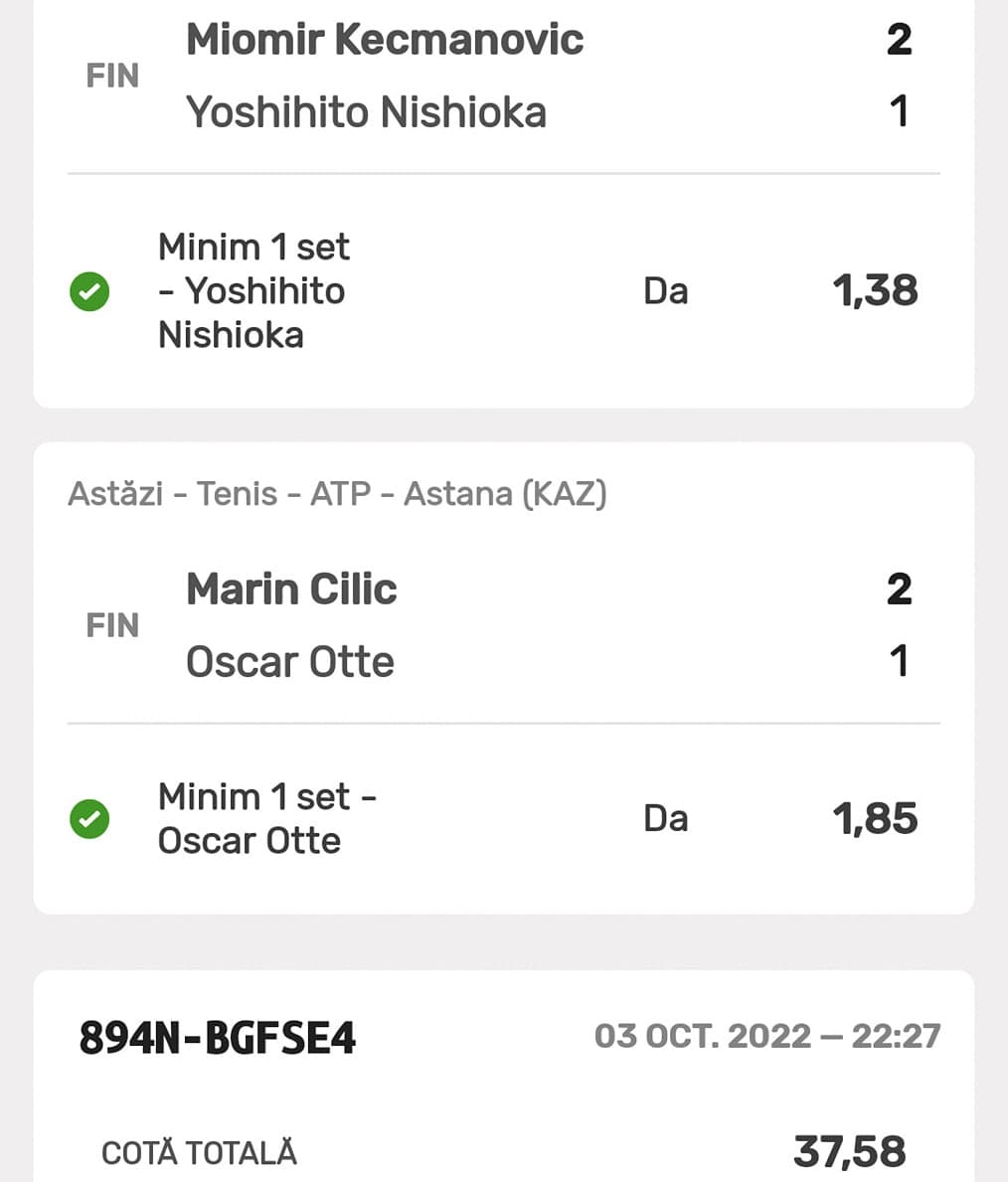Select Minim 1 set Yoshihito Nishioka market
The height and width of the screenshot is (1182, 1008).
click(253, 290)
